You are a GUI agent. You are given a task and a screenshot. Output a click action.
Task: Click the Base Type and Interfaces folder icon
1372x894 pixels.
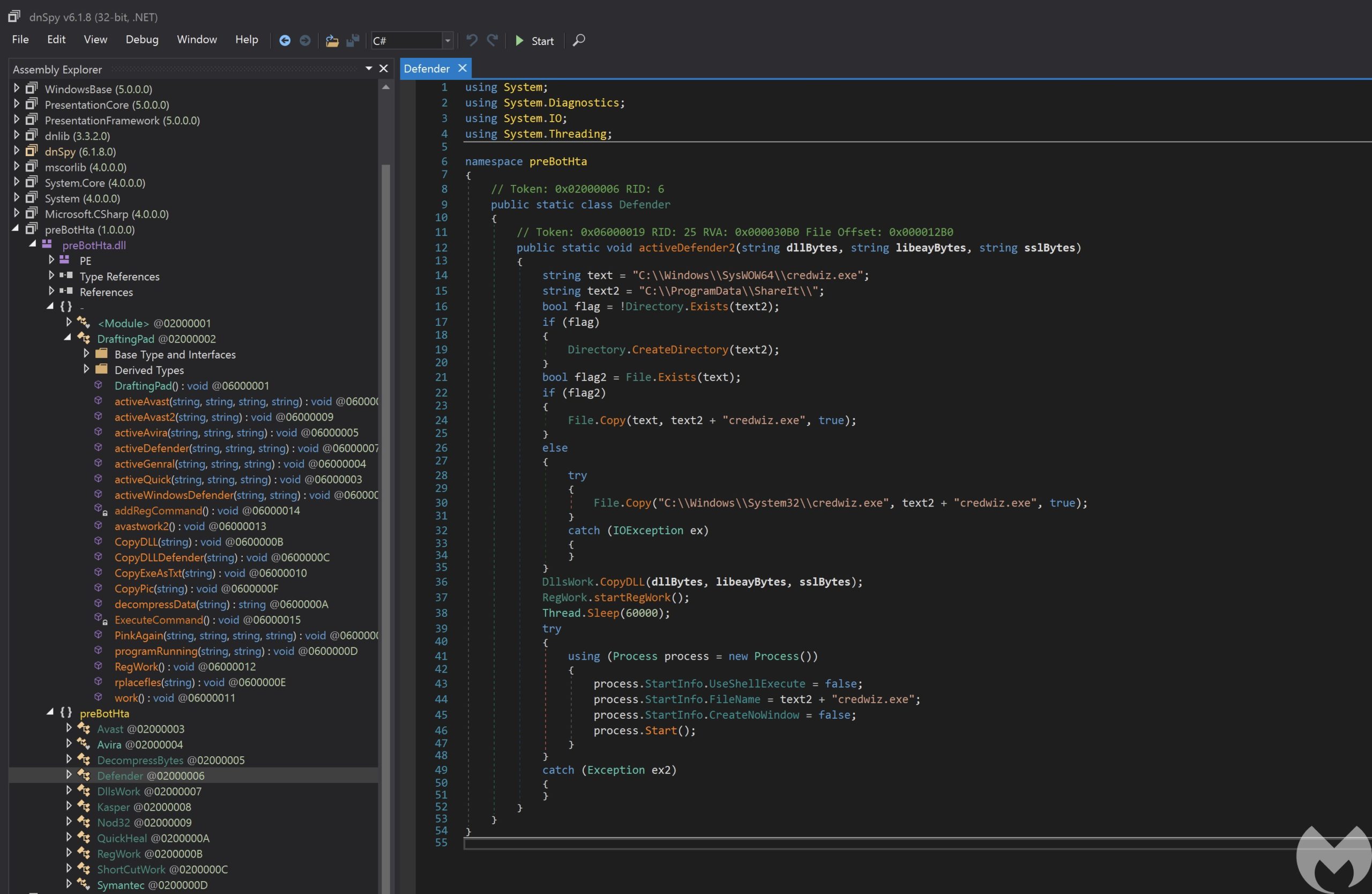[x=102, y=353]
